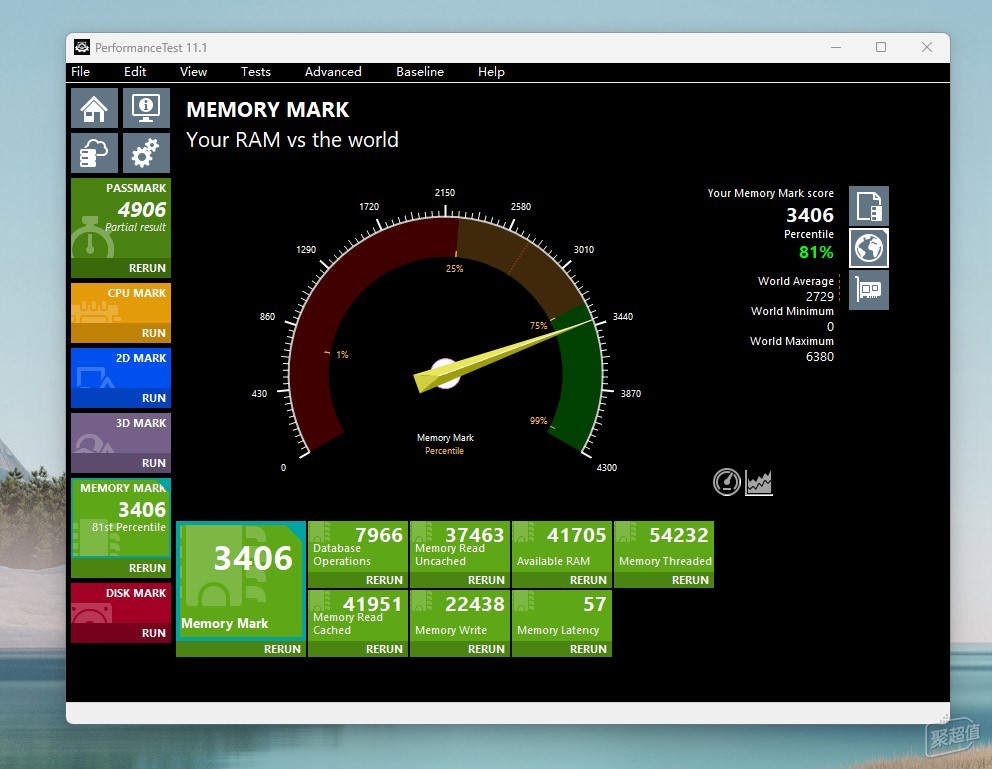
Task: Click the Memory Read Uncached 37463 tile
Action: point(460,547)
